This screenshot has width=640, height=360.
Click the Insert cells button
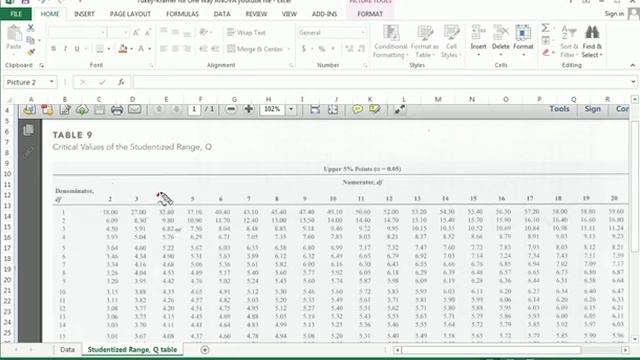(x=478, y=40)
